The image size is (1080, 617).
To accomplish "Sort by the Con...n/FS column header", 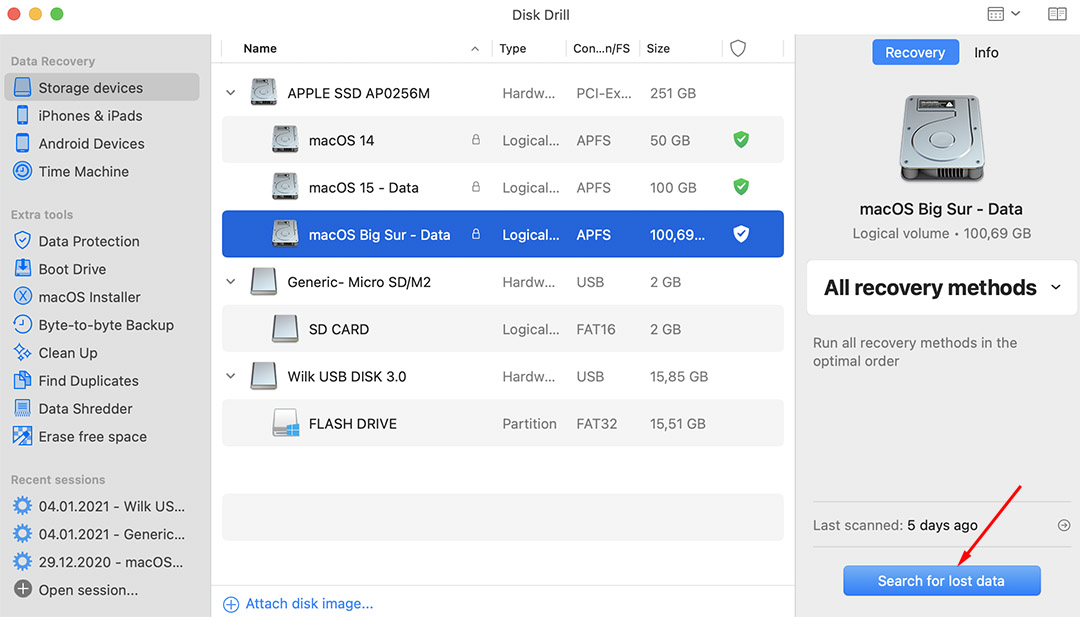I will pos(601,48).
